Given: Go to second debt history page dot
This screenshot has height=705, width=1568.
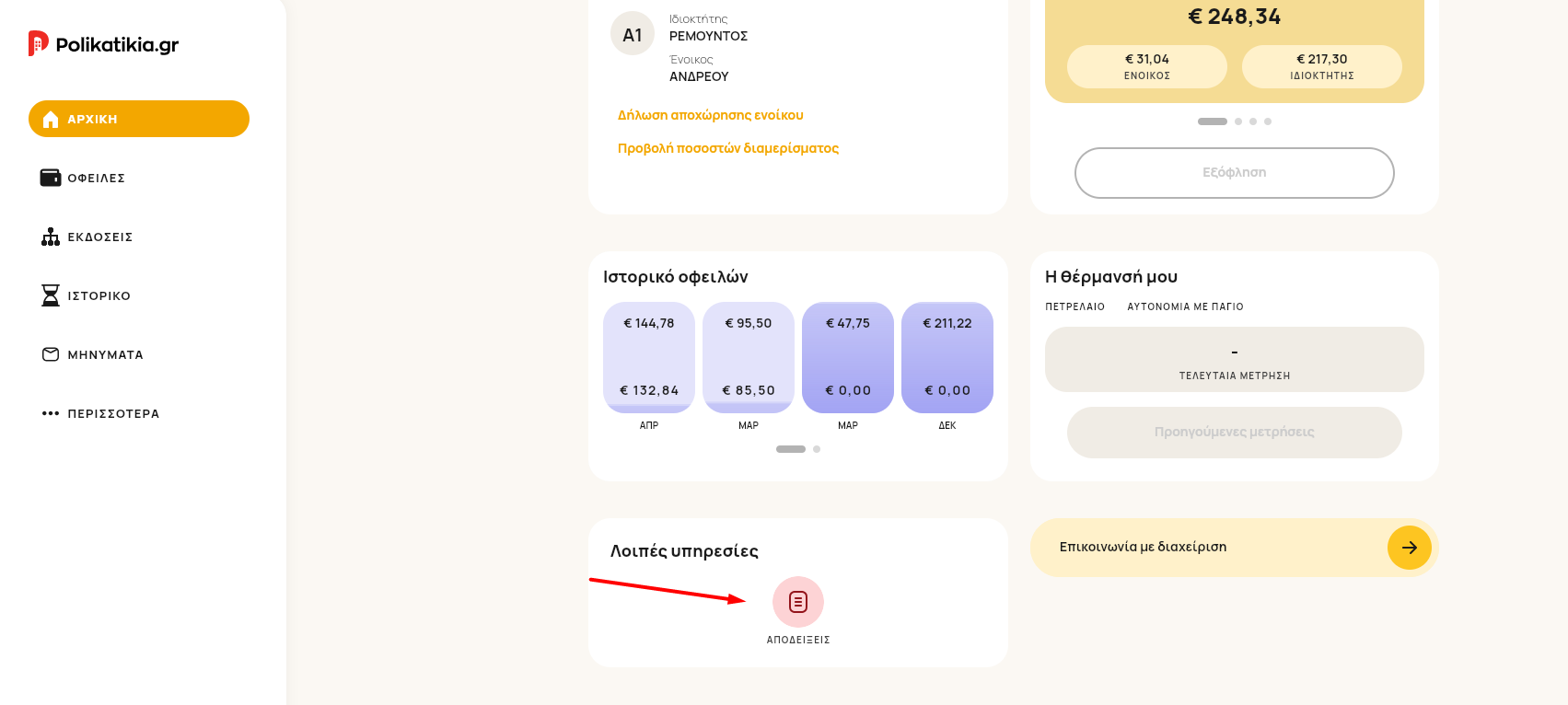Looking at the screenshot, I should pos(817,449).
